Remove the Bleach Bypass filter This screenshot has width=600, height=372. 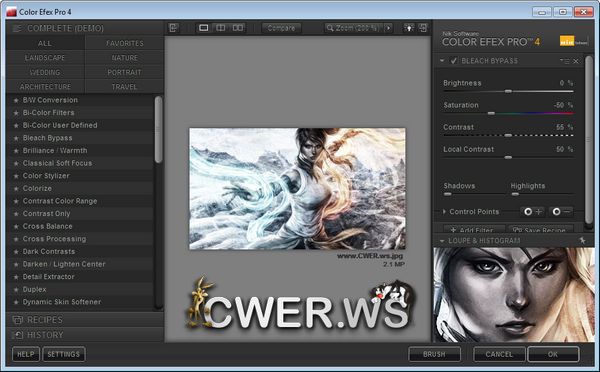coord(576,61)
